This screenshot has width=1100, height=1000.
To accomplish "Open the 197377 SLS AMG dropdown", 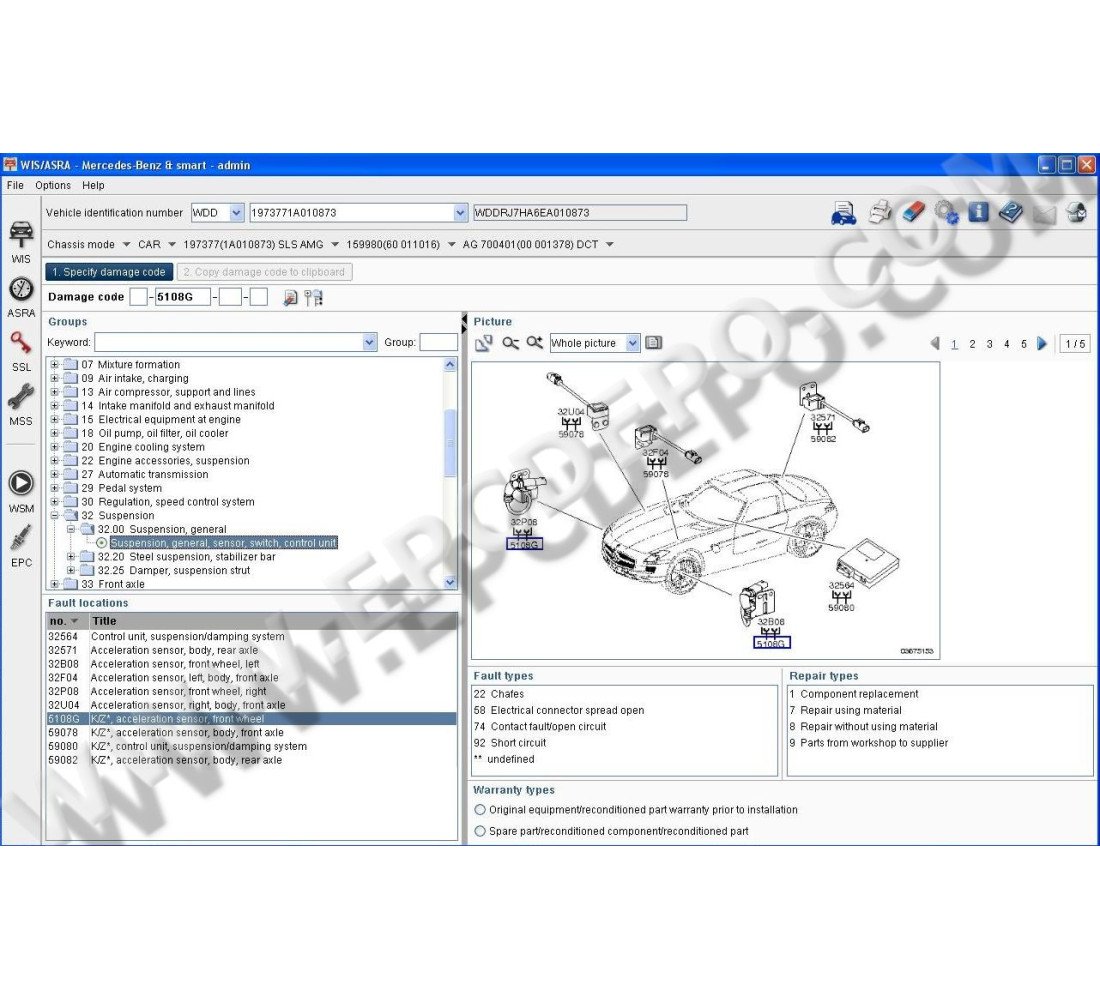I will (x=335, y=244).
